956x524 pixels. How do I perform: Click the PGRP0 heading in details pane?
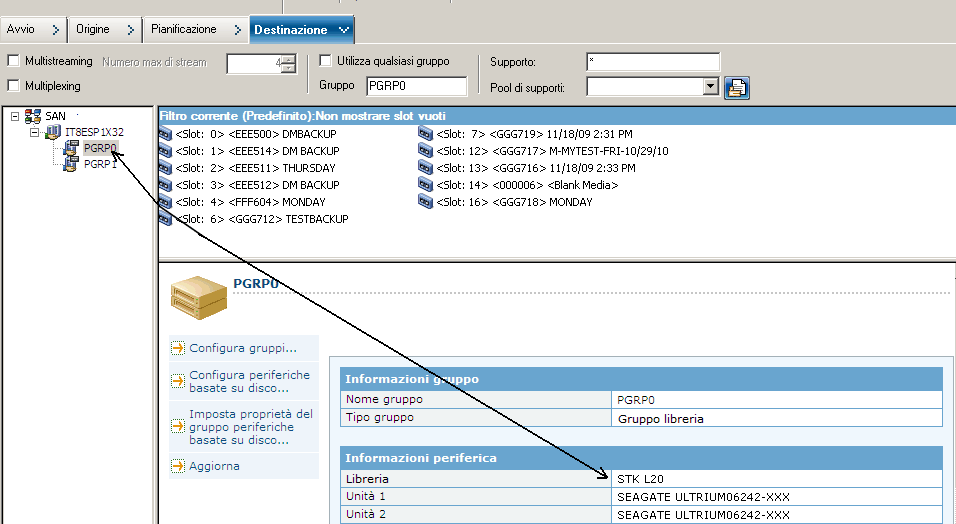click(x=256, y=284)
